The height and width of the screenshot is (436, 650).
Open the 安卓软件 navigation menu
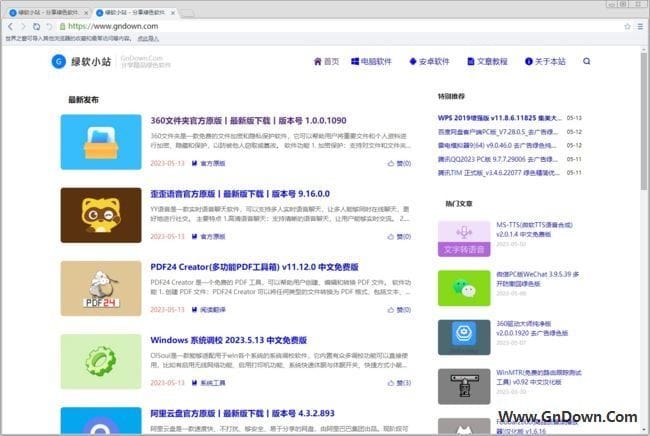click(429, 61)
